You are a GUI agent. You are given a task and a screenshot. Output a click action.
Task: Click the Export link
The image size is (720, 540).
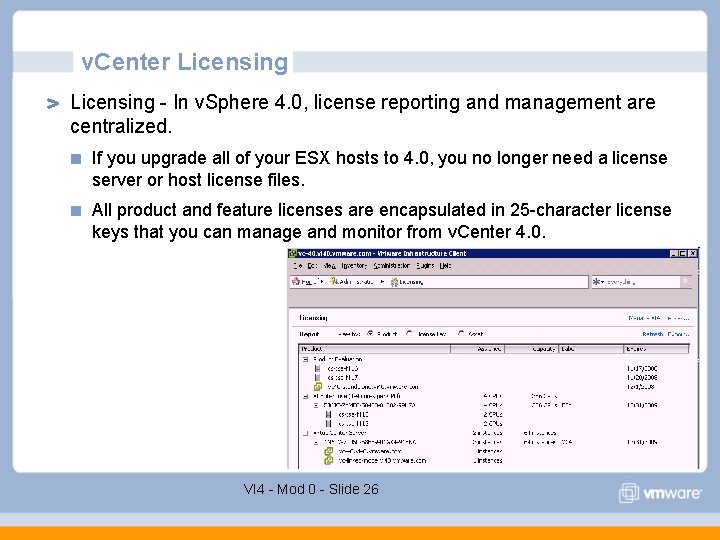678,334
